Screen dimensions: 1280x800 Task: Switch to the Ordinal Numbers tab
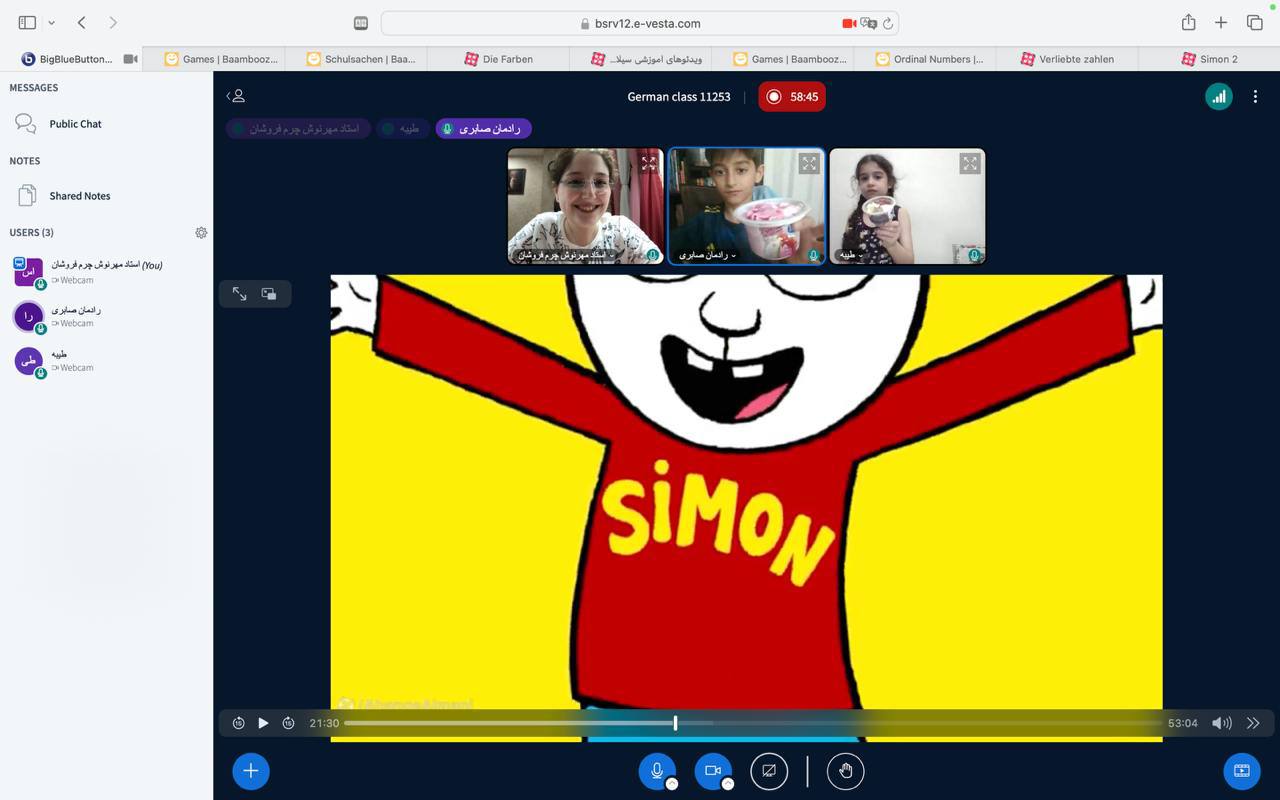point(926,59)
